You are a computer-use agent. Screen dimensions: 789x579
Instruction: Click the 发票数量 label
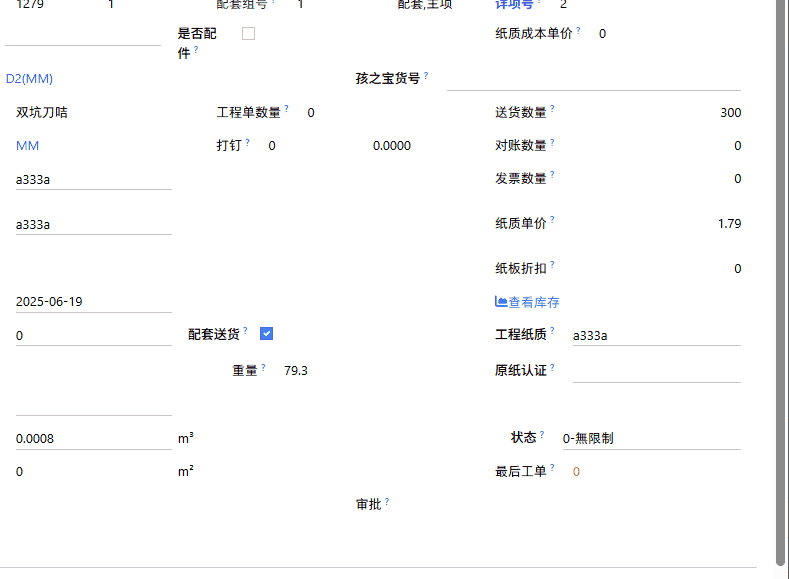(x=521, y=179)
